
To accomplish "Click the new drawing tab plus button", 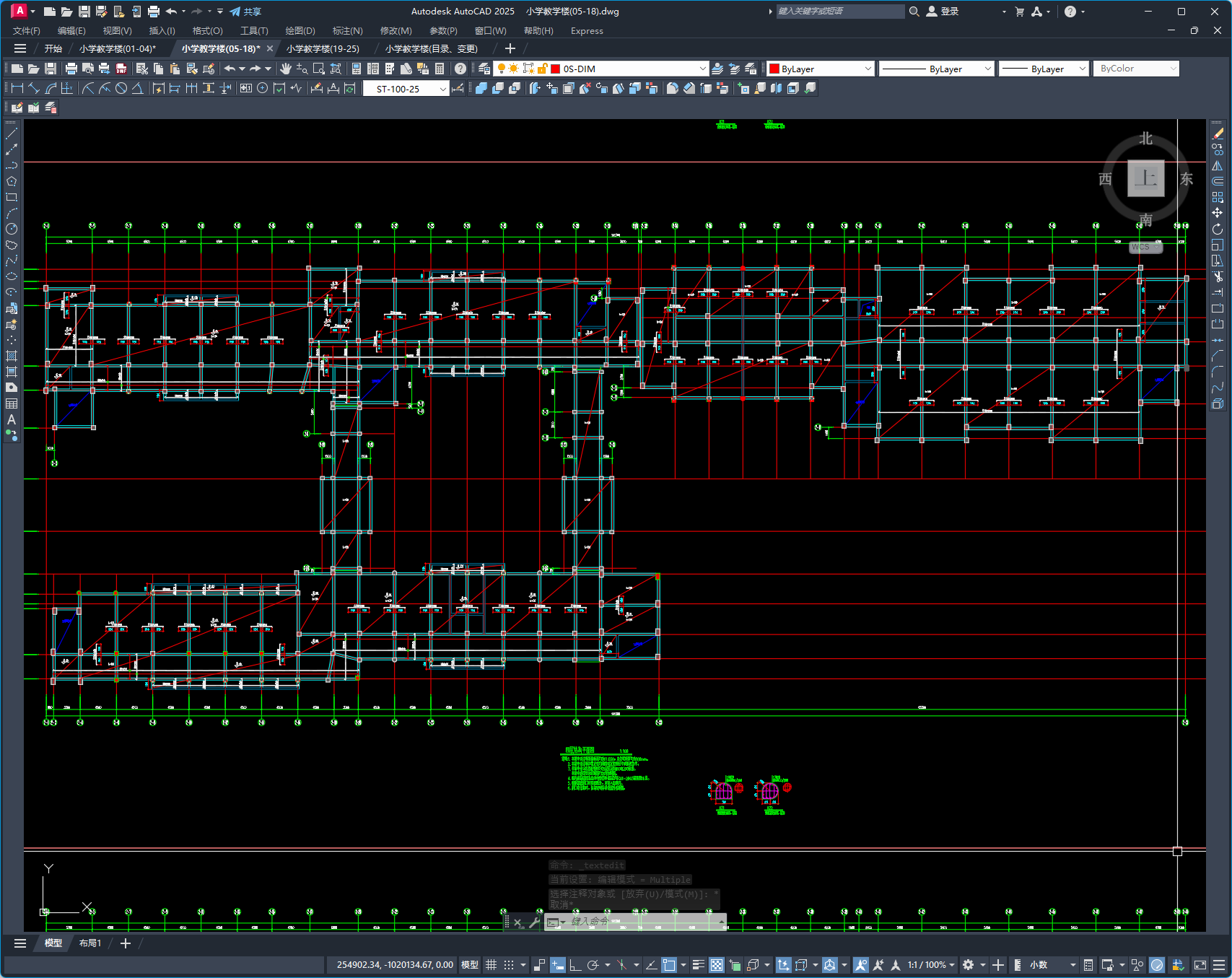I will (510, 48).
